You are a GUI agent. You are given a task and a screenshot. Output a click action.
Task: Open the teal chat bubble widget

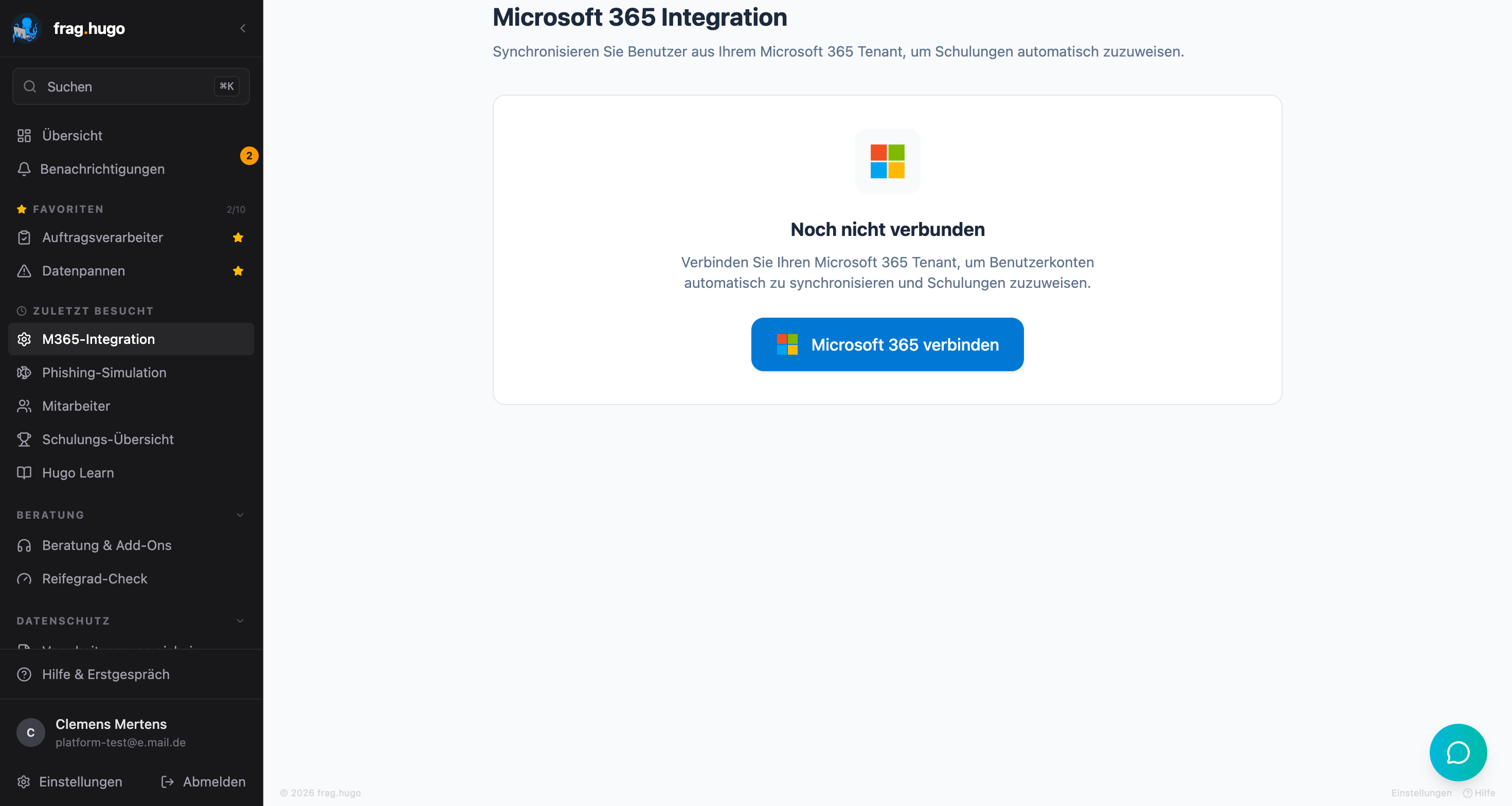(1459, 753)
